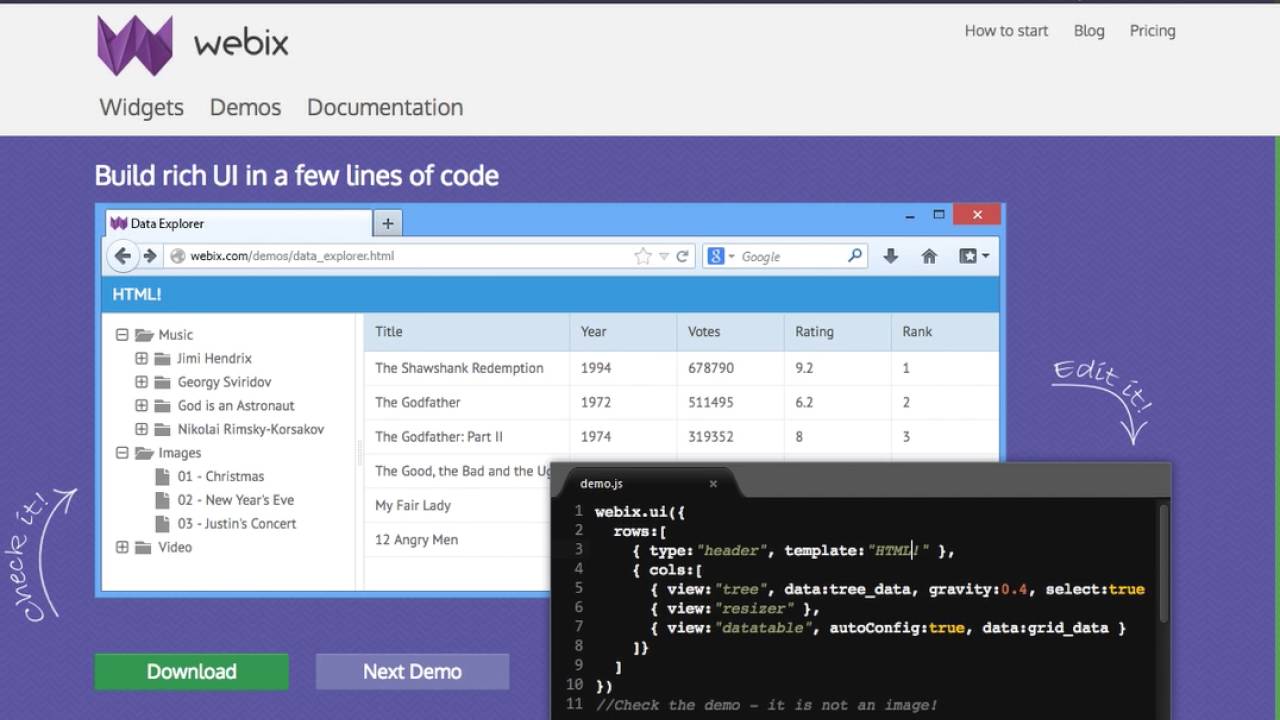Click file icon beside 01 - Christmas
The height and width of the screenshot is (720, 1280).
point(162,476)
